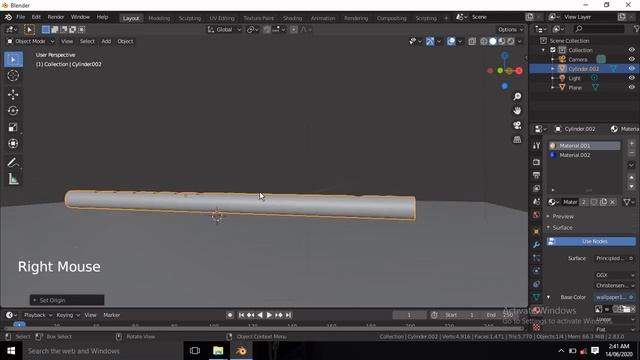
Task: Click the viewport zoom magnifier icon
Action: [x=517, y=96]
